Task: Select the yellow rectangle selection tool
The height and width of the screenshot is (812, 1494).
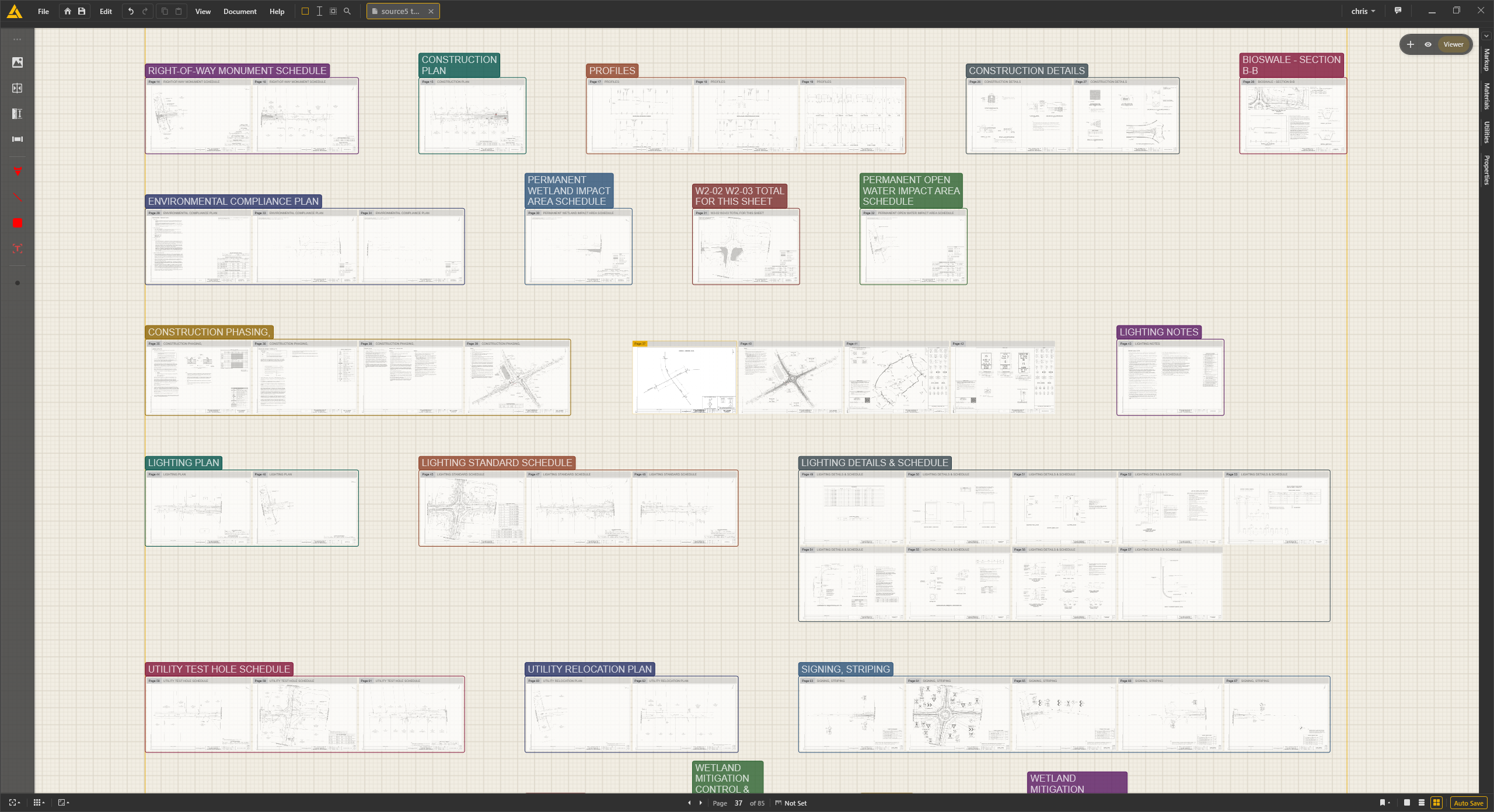Action: point(305,11)
